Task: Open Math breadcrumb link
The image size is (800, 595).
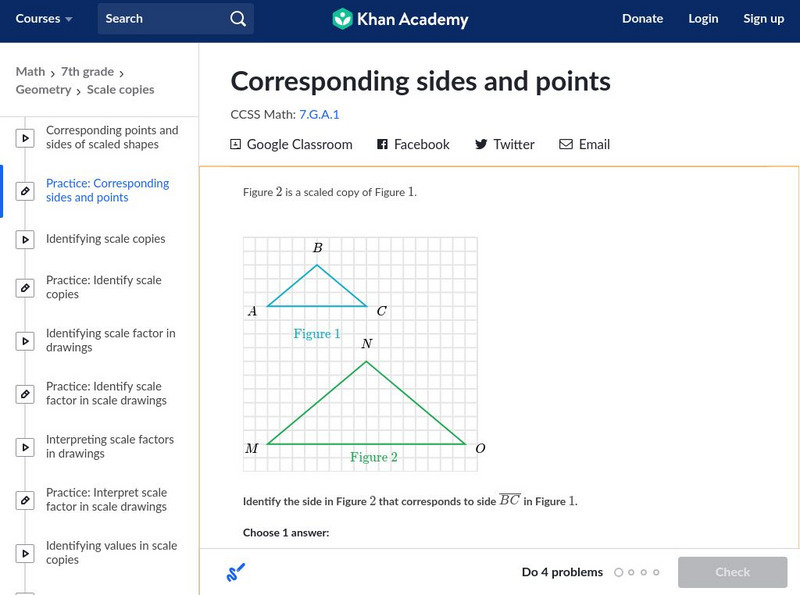Action: click(x=30, y=72)
